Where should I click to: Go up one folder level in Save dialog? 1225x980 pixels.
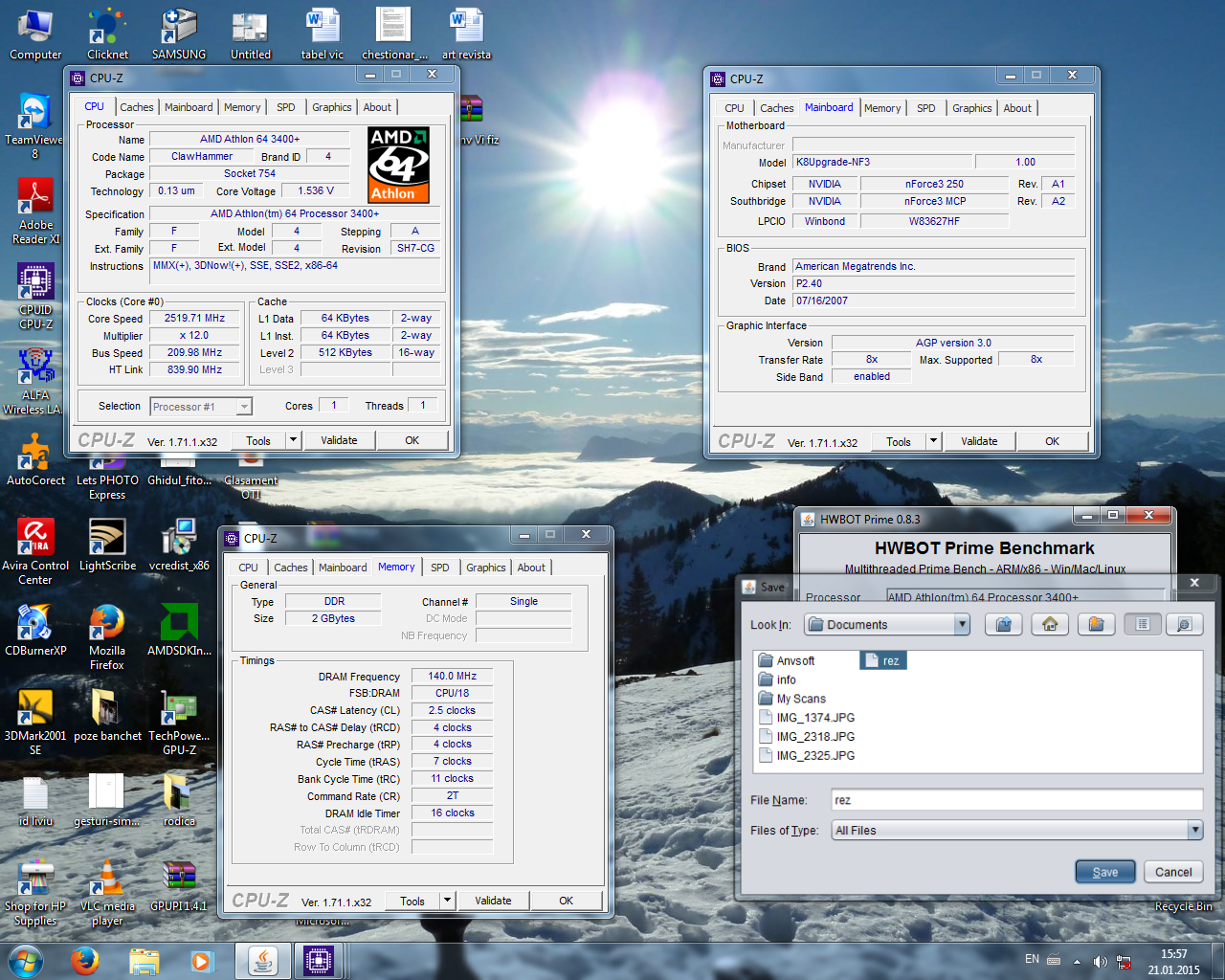[1003, 624]
